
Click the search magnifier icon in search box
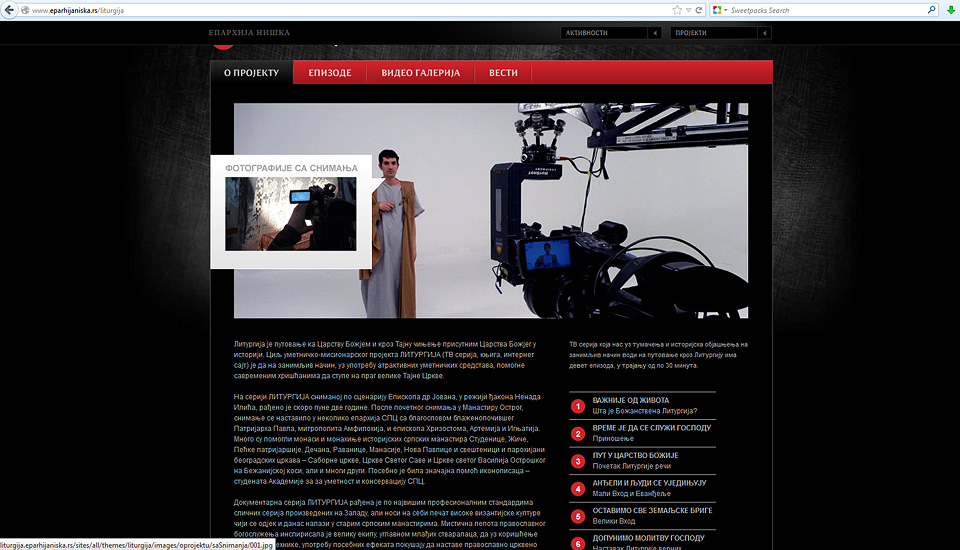[x=932, y=10]
